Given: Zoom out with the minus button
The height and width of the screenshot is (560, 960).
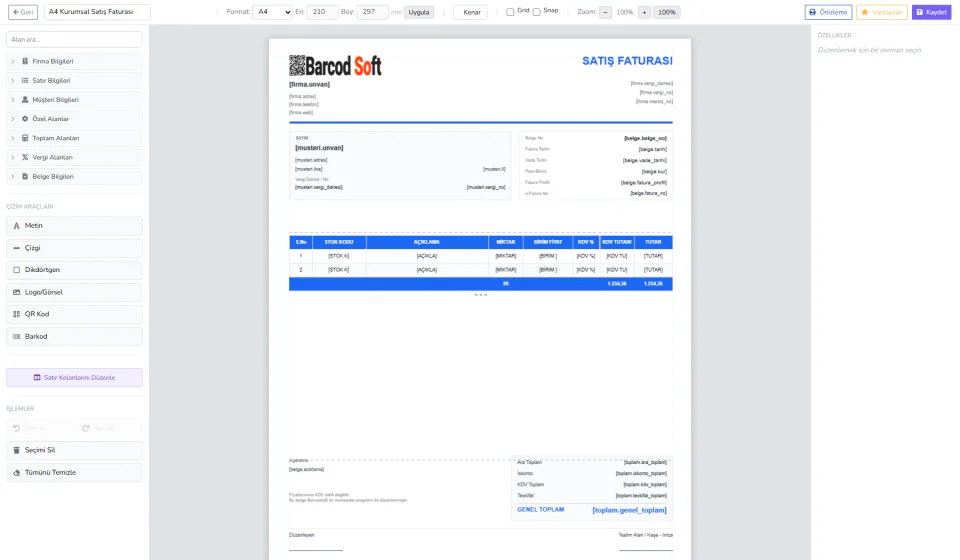Looking at the screenshot, I should tap(606, 12).
